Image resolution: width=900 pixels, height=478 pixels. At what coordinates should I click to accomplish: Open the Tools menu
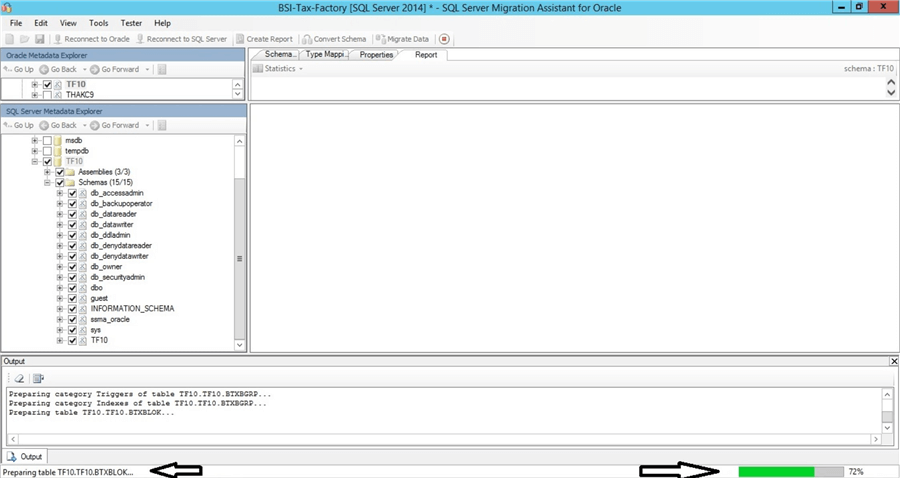pyautogui.click(x=99, y=23)
